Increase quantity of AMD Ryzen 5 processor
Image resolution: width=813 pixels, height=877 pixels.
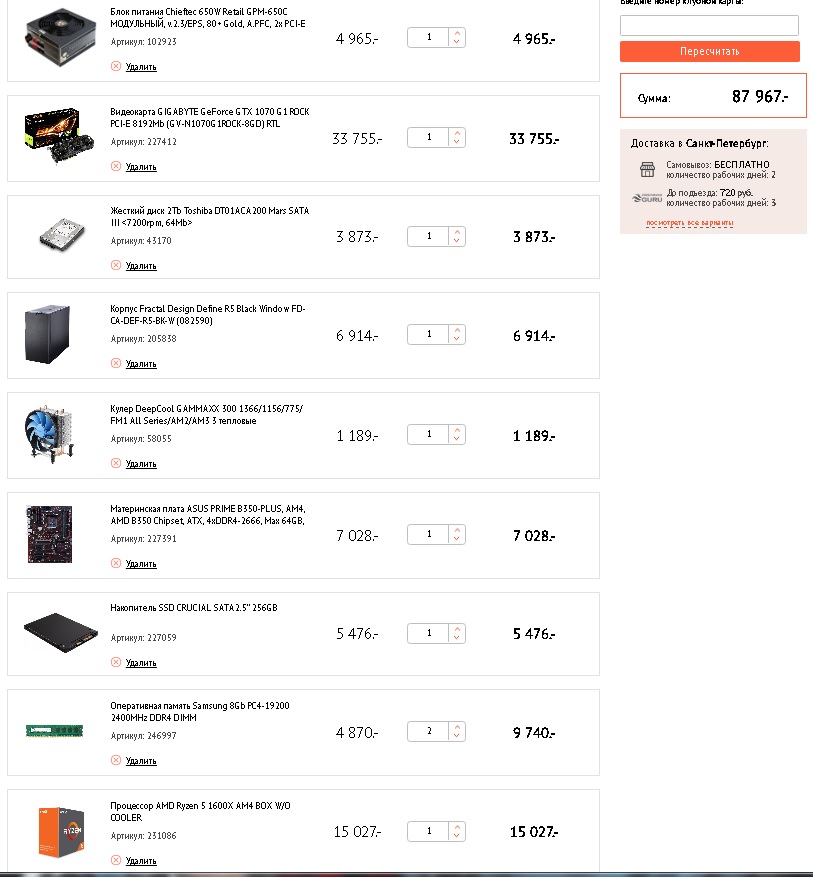tap(457, 826)
